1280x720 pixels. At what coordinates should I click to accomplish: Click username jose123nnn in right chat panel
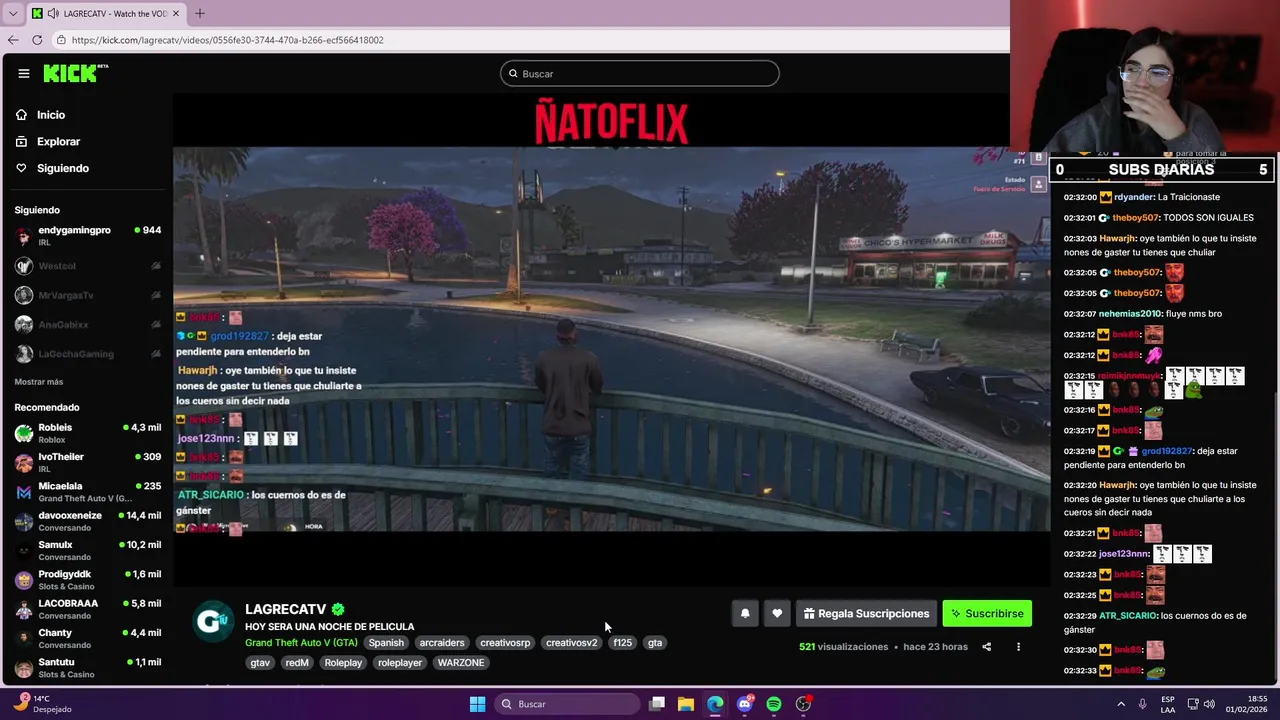coord(1124,554)
